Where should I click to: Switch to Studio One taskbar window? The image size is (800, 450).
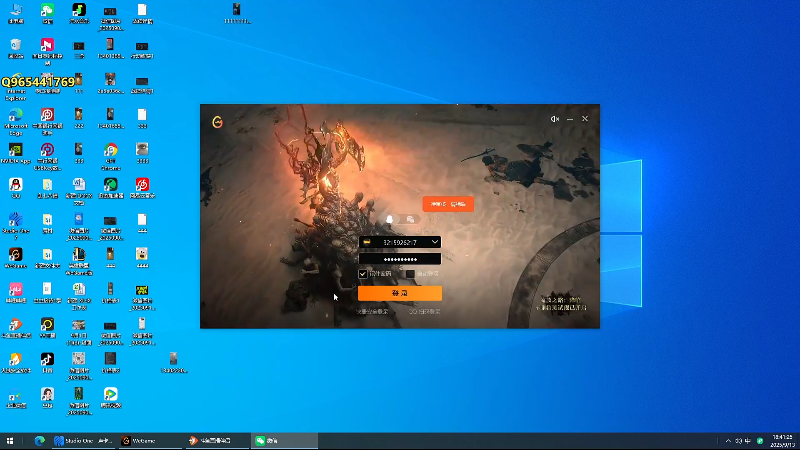83,441
